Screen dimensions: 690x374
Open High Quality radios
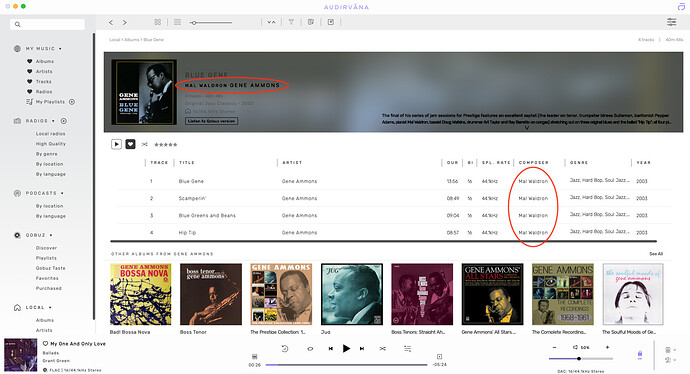[x=51, y=143]
